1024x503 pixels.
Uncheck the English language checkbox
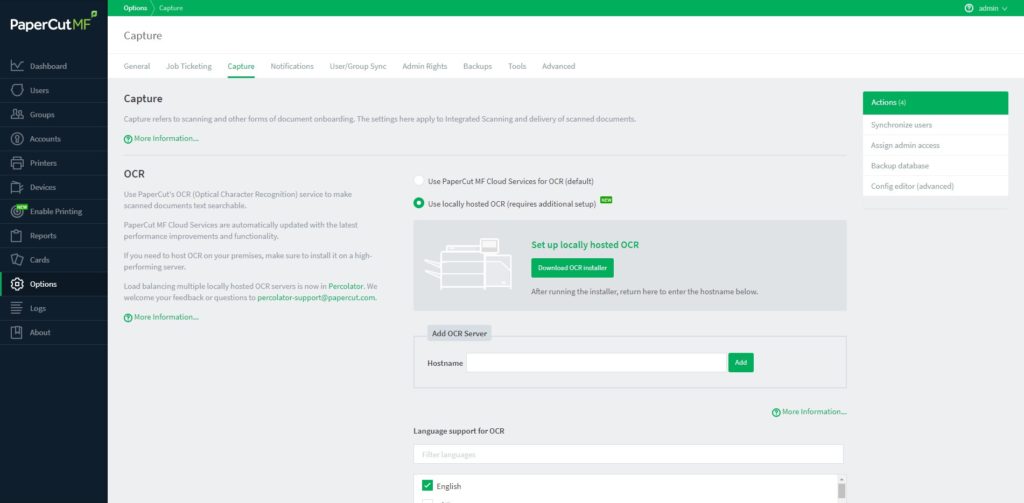click(x=427, y=486)
